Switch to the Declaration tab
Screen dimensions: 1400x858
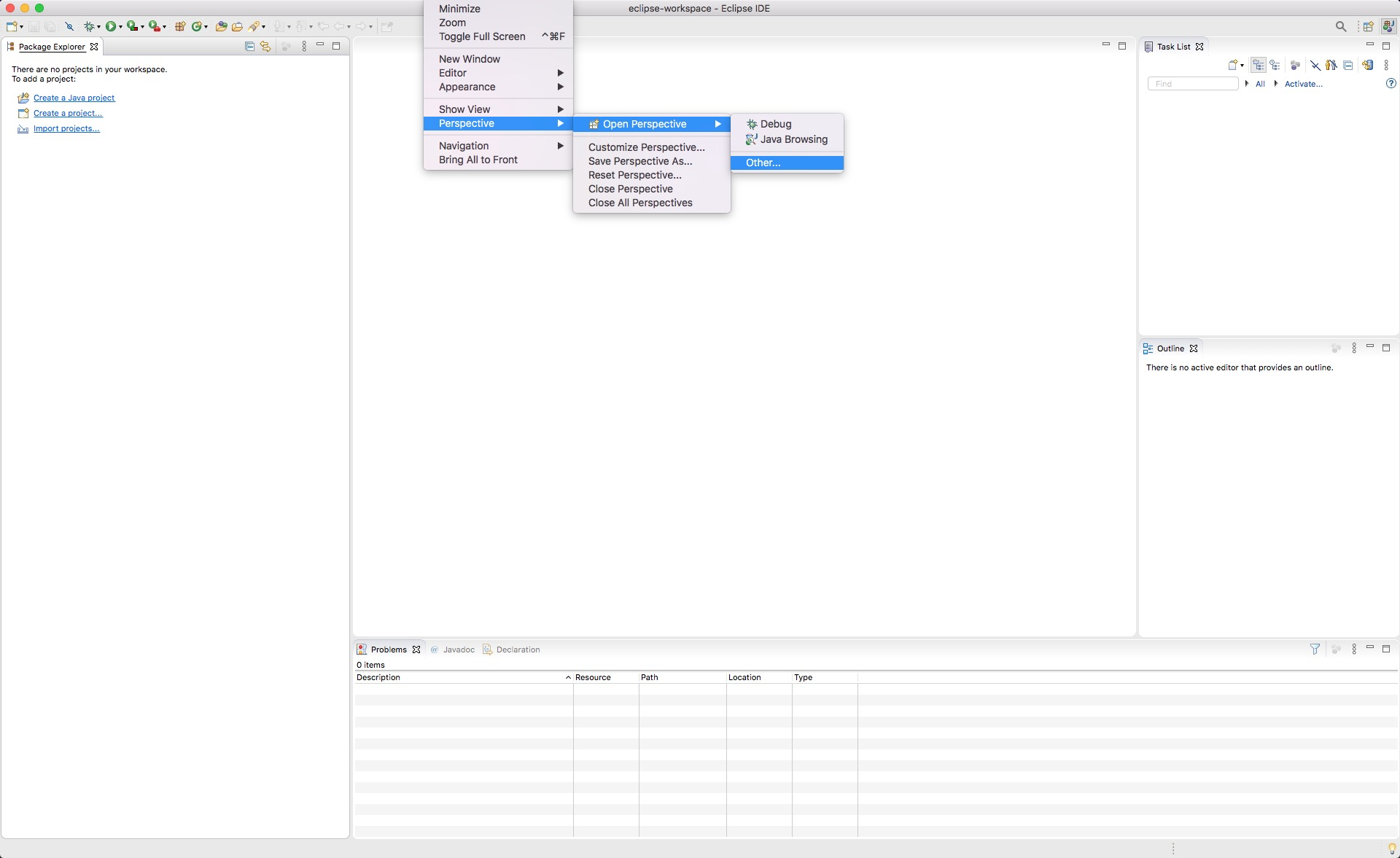(512, 650)
